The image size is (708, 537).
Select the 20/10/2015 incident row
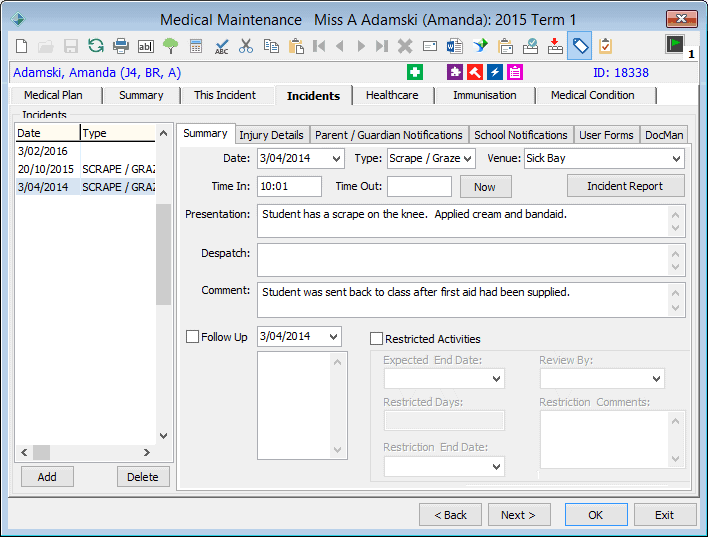[86, 169]
